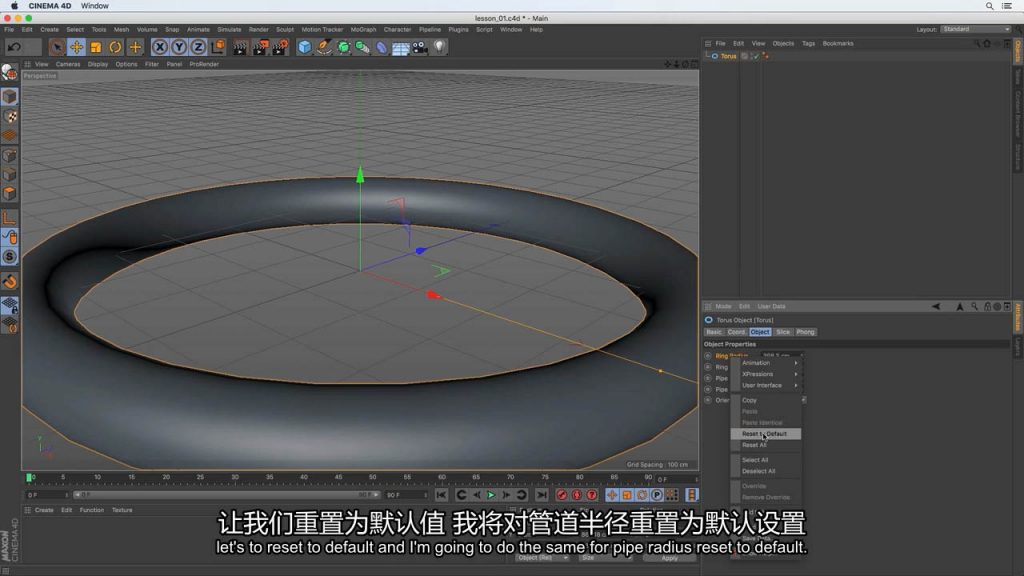Switch to the Basic tab
This screenshot has width=1024, height=576.
[x=714, y=332]
